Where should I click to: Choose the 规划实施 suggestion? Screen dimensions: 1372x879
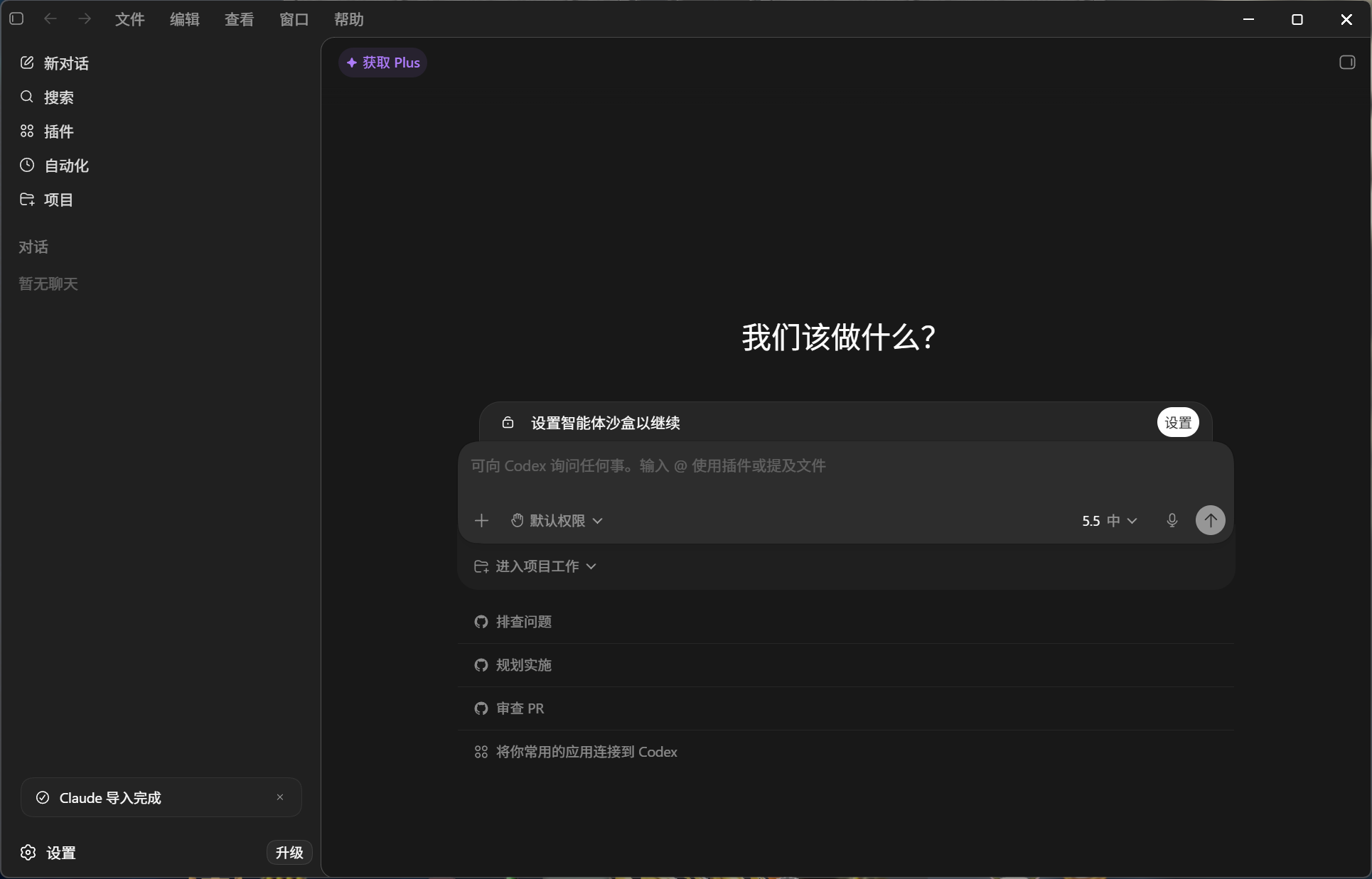pos(846,665)
